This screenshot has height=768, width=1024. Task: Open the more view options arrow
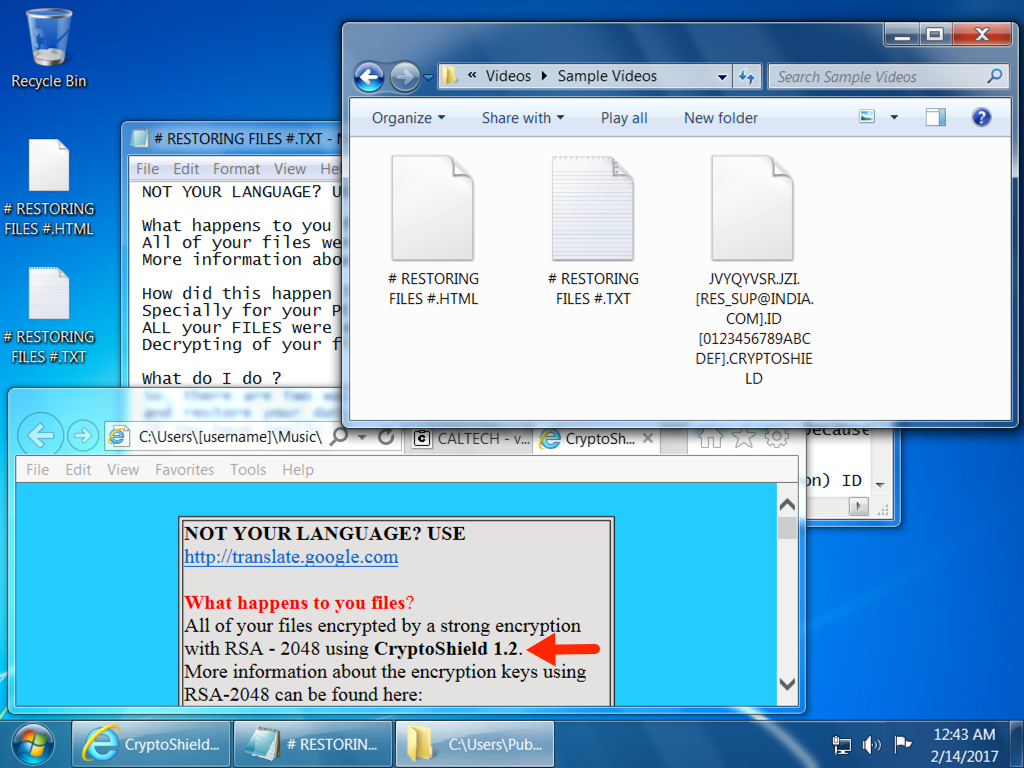point(894,118)
